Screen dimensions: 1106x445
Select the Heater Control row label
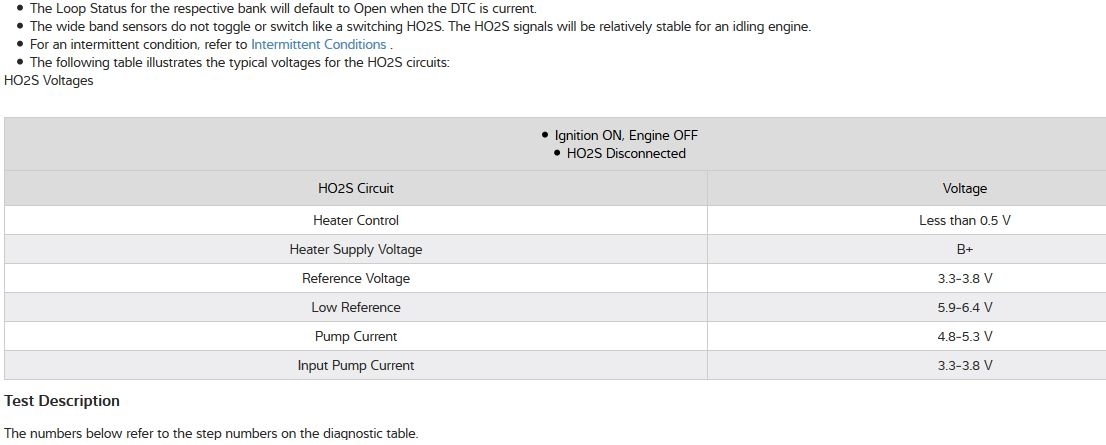356,220
